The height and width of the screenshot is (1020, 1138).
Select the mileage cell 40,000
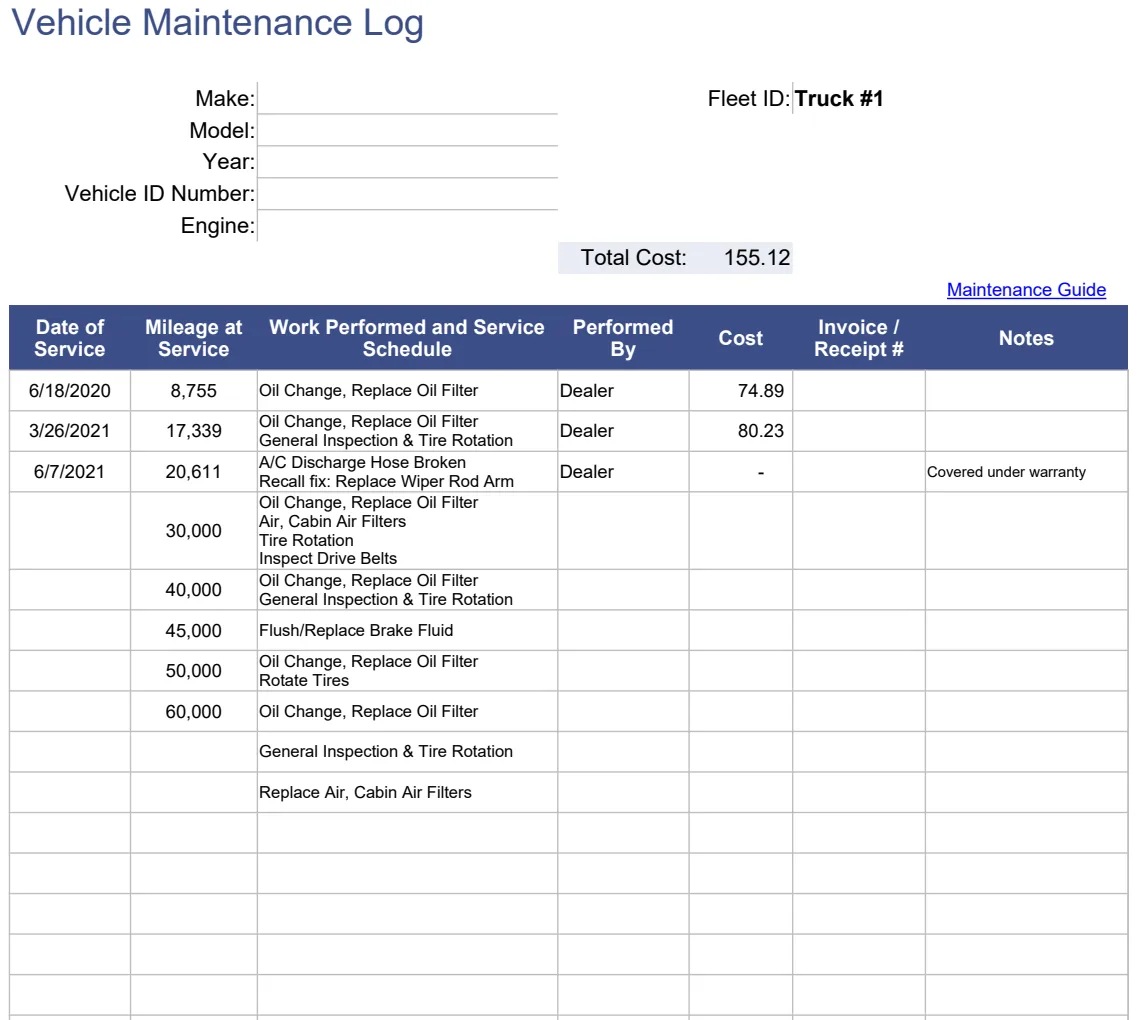click(x=194, y=589)
